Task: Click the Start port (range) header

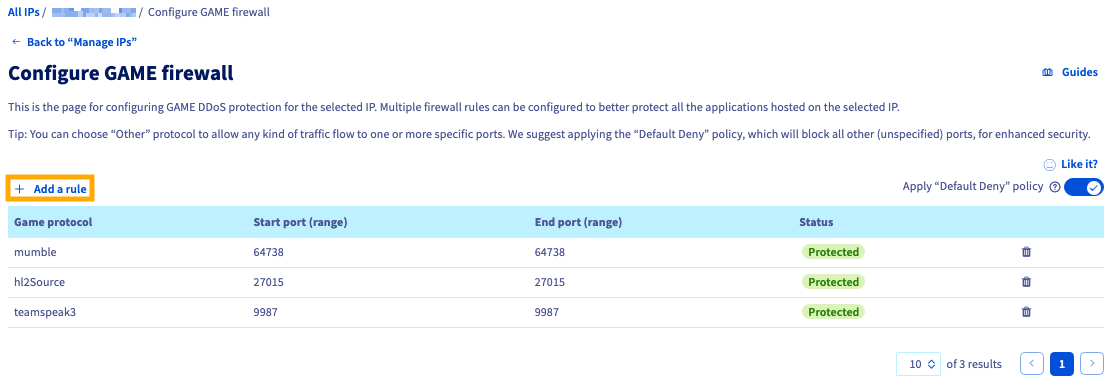Action: [x=300, y=222]
